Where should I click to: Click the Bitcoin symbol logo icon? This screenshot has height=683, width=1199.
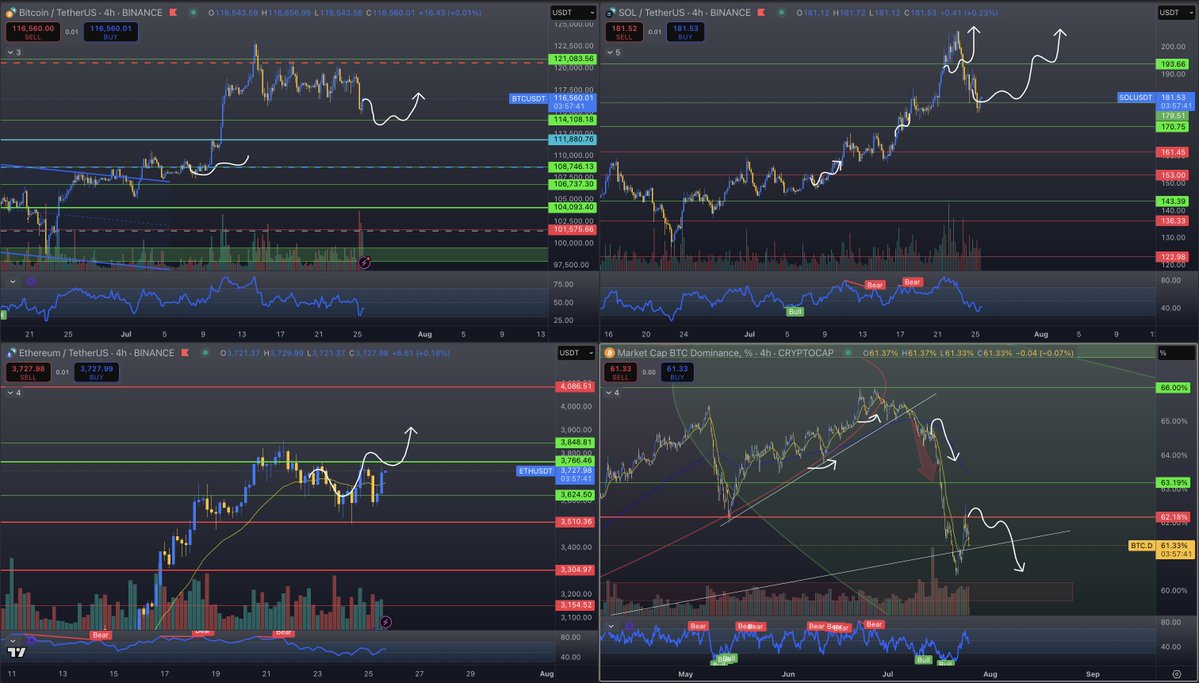click(11, 12)
